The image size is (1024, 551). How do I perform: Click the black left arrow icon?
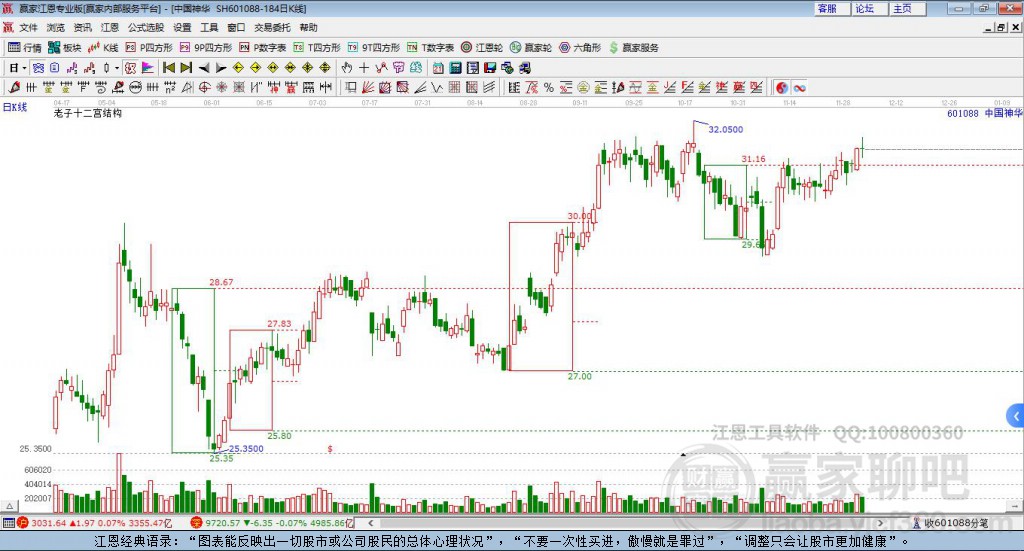pos(204,68)
